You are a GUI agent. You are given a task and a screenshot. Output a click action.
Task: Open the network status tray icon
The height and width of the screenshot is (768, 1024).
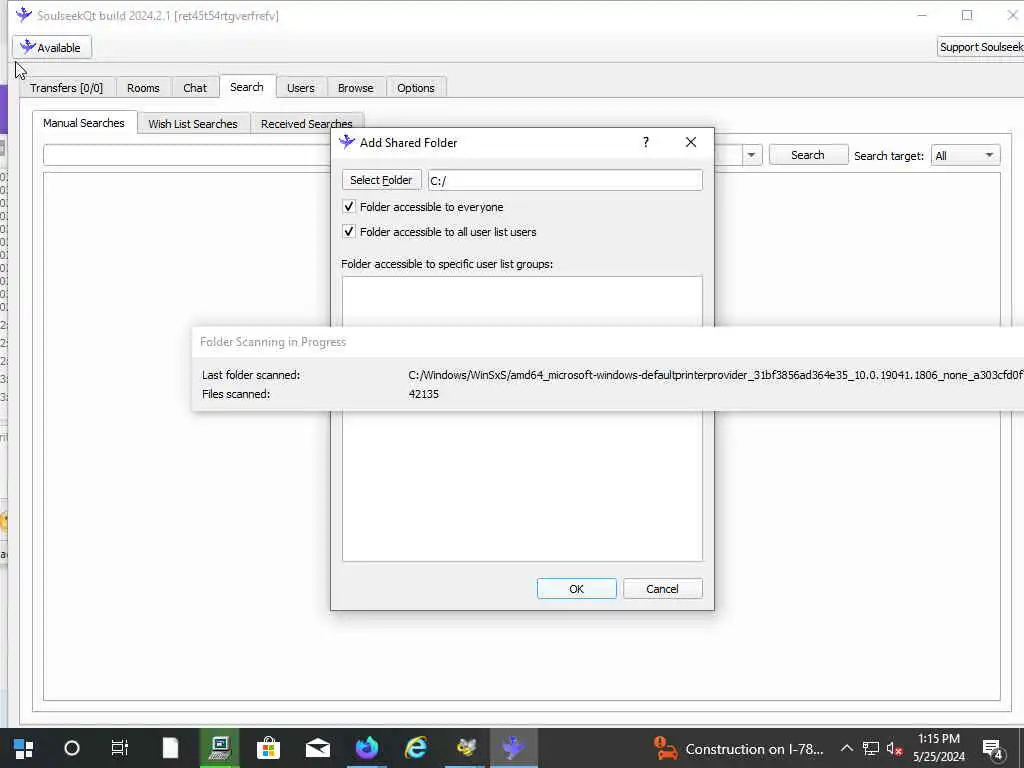click(871, 748)
